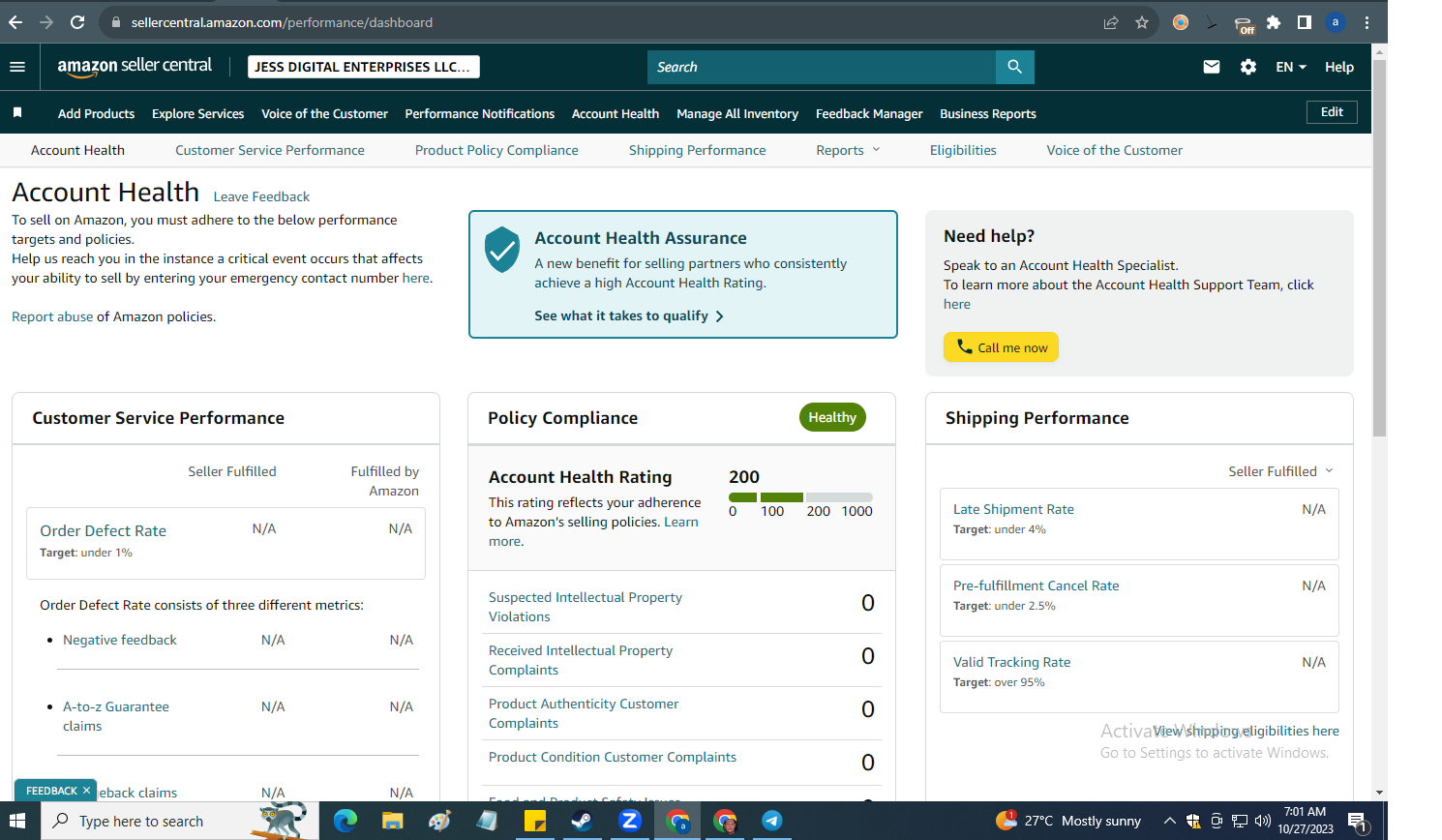Open the Pre-fulfillment Cancel Rate link
1442x840 pixels.
1036,585
